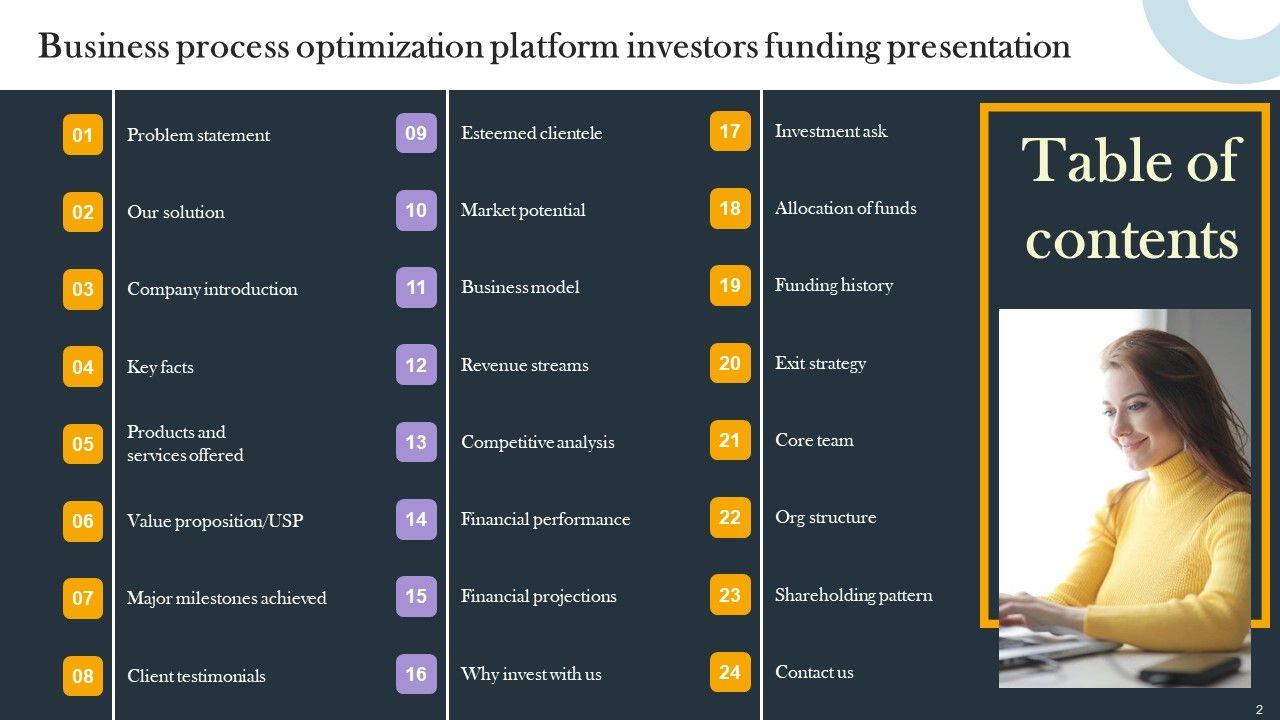Click the purple 09 number badge
Image resolution: width=1280 pixels, height=720 pixels.
[416, 133]
